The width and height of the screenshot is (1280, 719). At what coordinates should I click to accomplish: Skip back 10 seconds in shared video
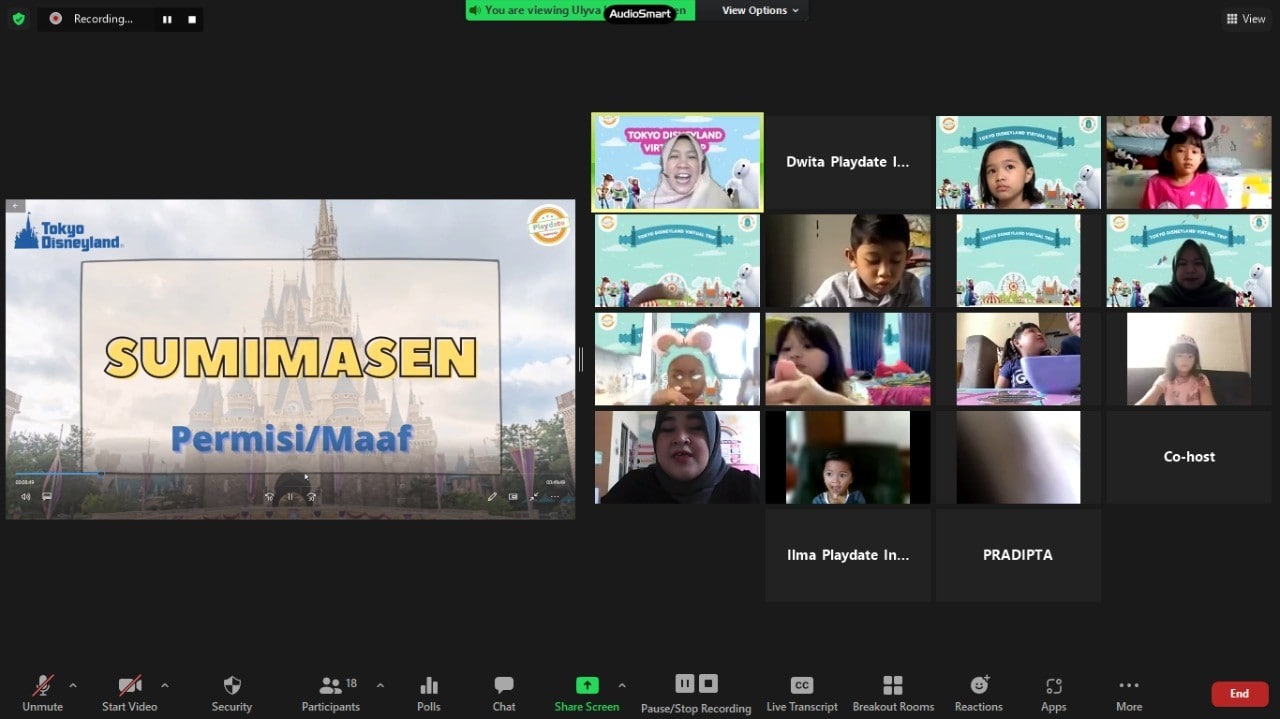pyautogui.click(x=269, y=496)
